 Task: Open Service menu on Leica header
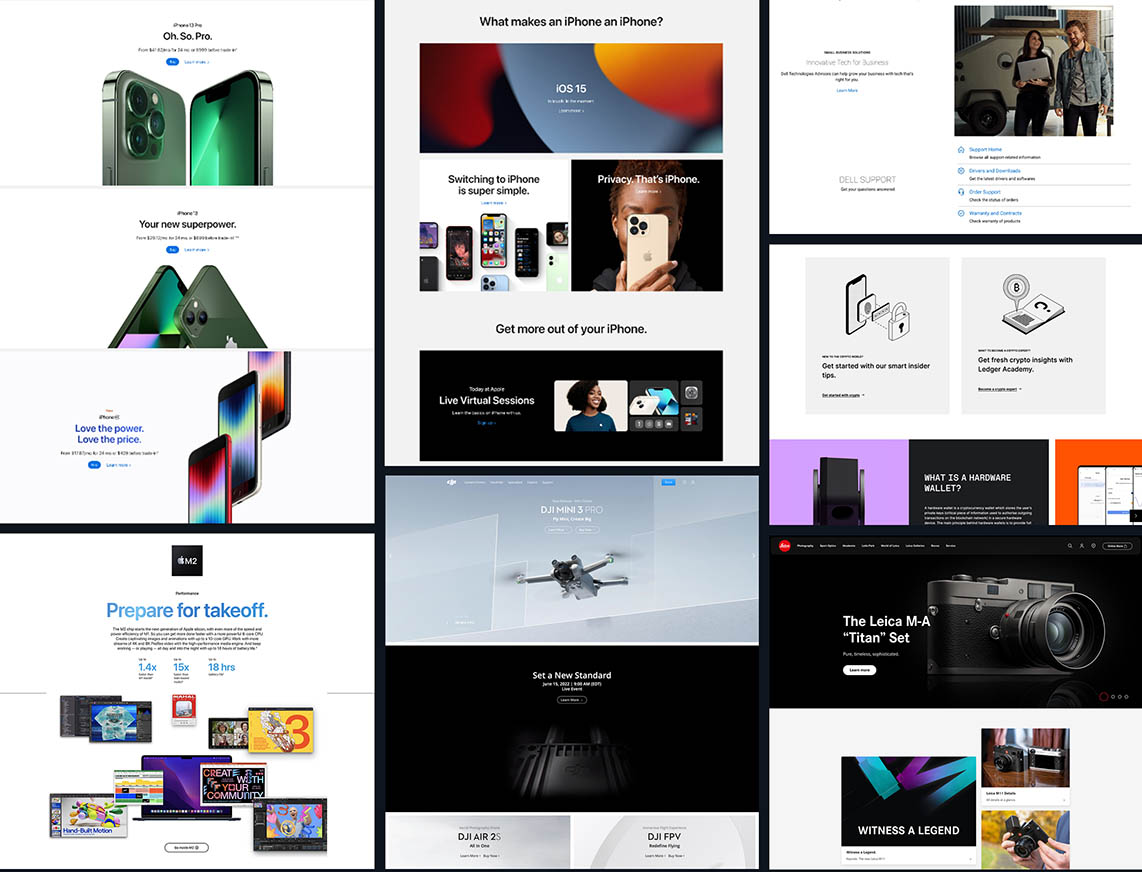coord(950,546)
